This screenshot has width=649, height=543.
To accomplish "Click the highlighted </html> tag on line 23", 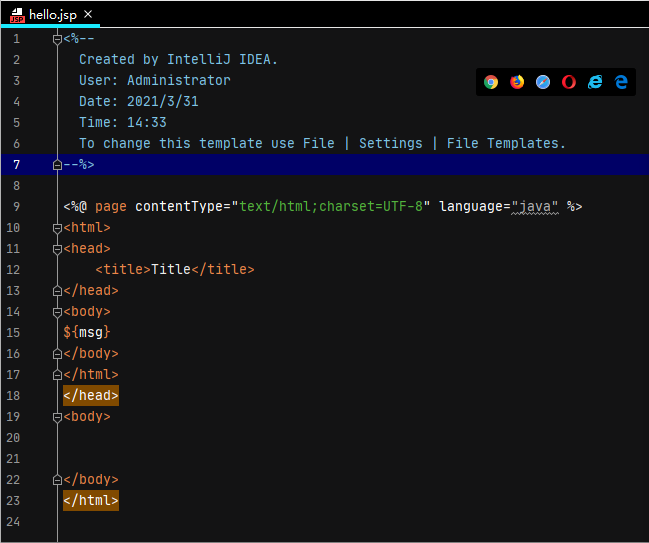I will [91, 501].
